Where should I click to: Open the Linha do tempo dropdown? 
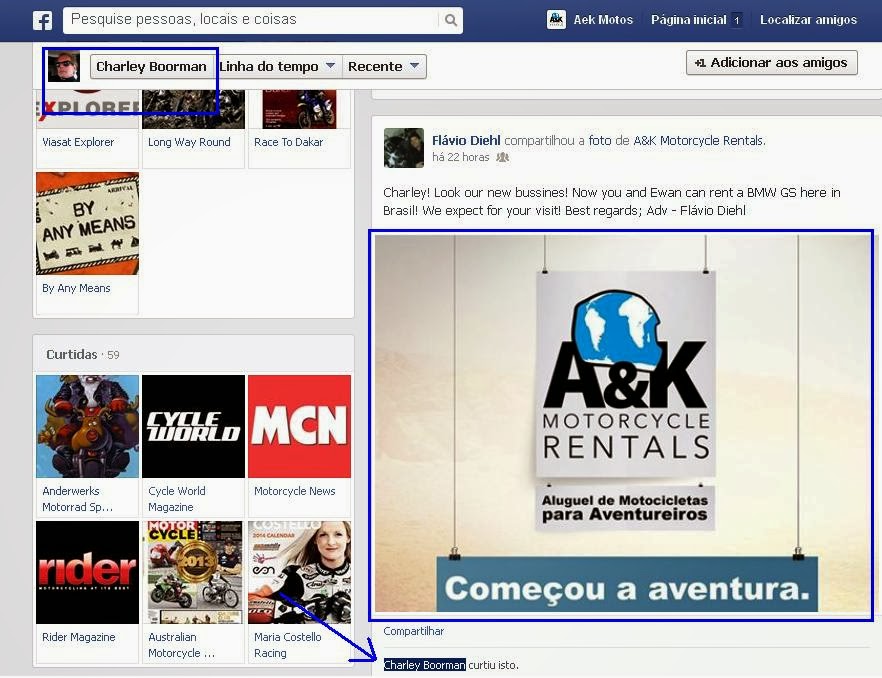tap(277, 66)
